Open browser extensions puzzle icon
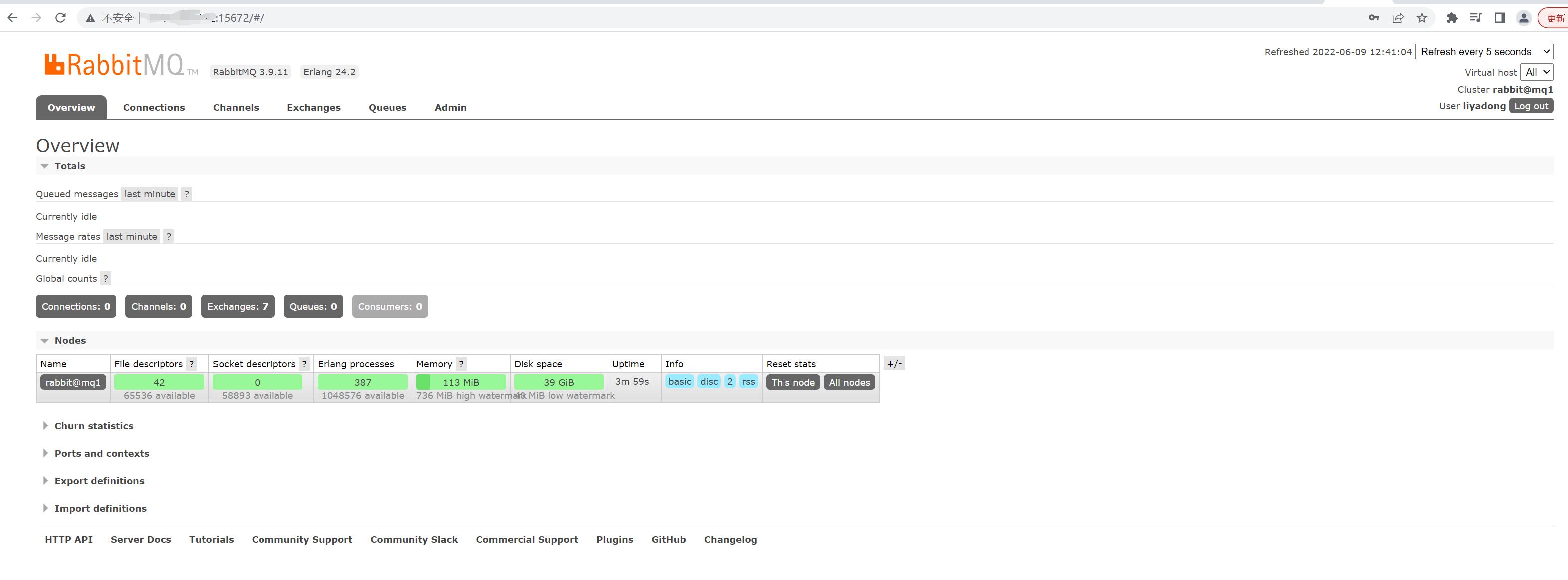 1452,18
